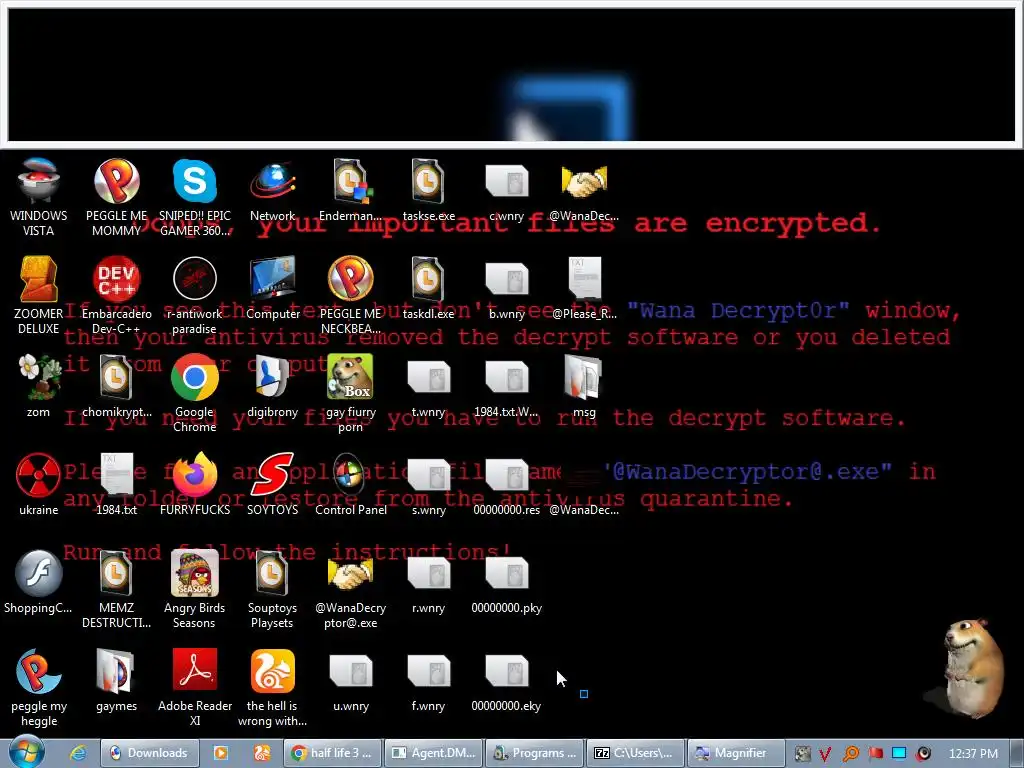
Task: Open the Windows Start orb
Action: point(27,752)
